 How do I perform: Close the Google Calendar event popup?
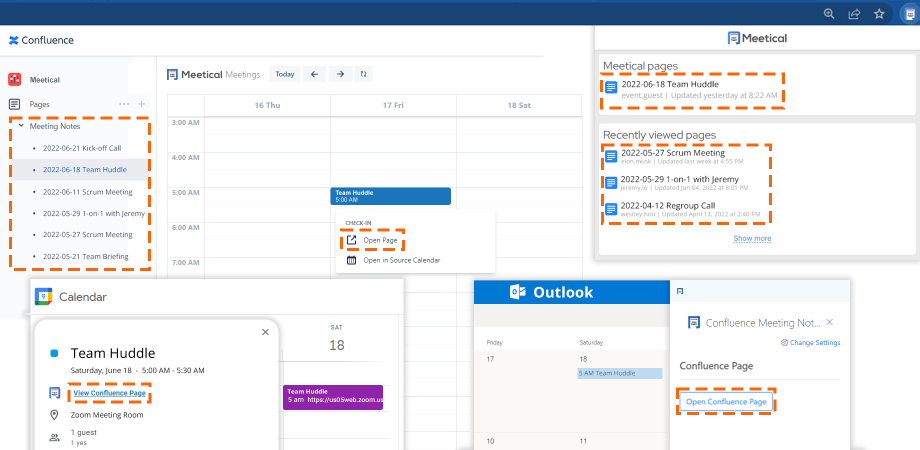pos(265,332)
